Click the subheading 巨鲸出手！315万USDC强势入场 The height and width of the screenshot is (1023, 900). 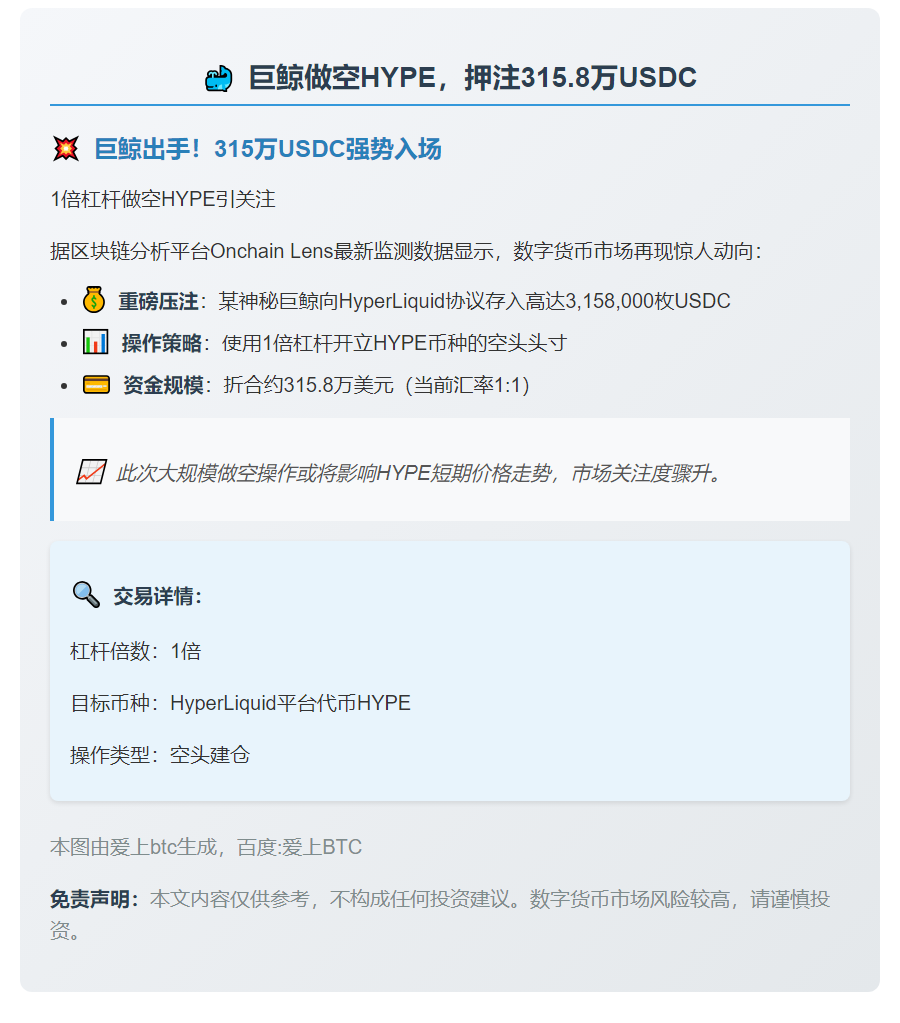click(268, 149)
